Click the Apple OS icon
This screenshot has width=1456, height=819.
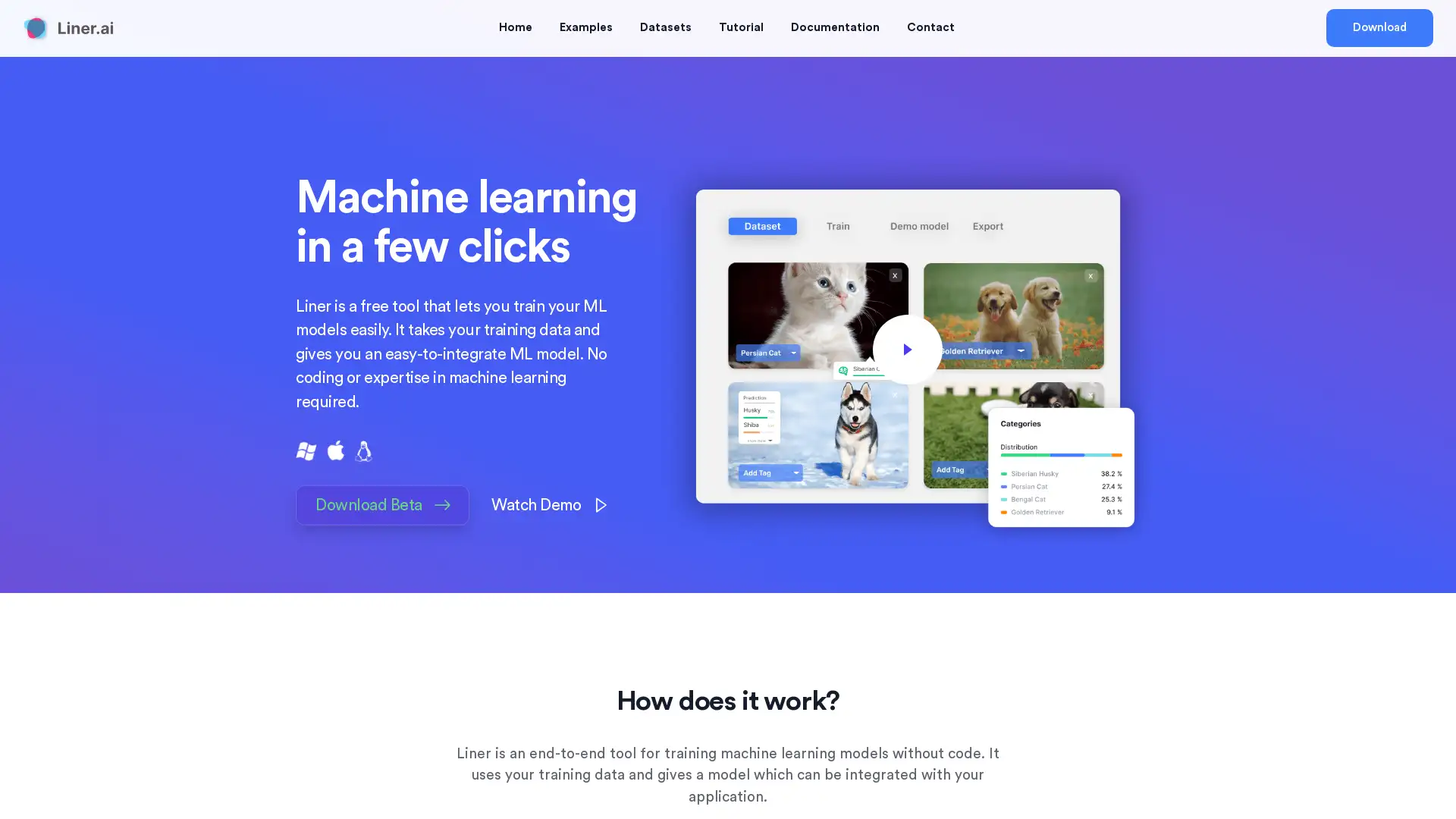point(335,450)
